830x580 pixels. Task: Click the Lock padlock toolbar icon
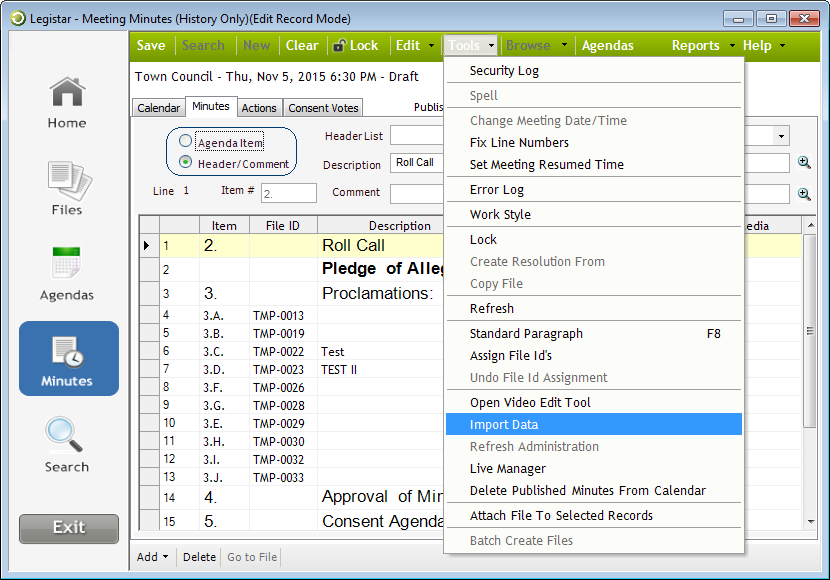[x=339, y=46]
